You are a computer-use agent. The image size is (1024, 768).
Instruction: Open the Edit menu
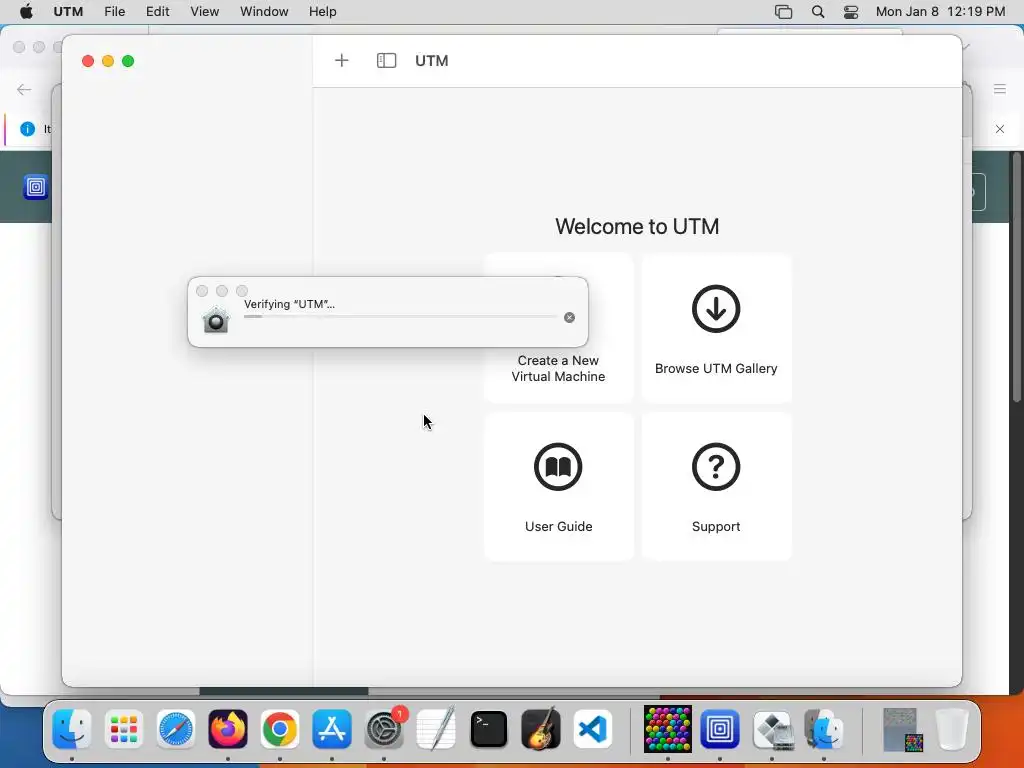point(157,12)
